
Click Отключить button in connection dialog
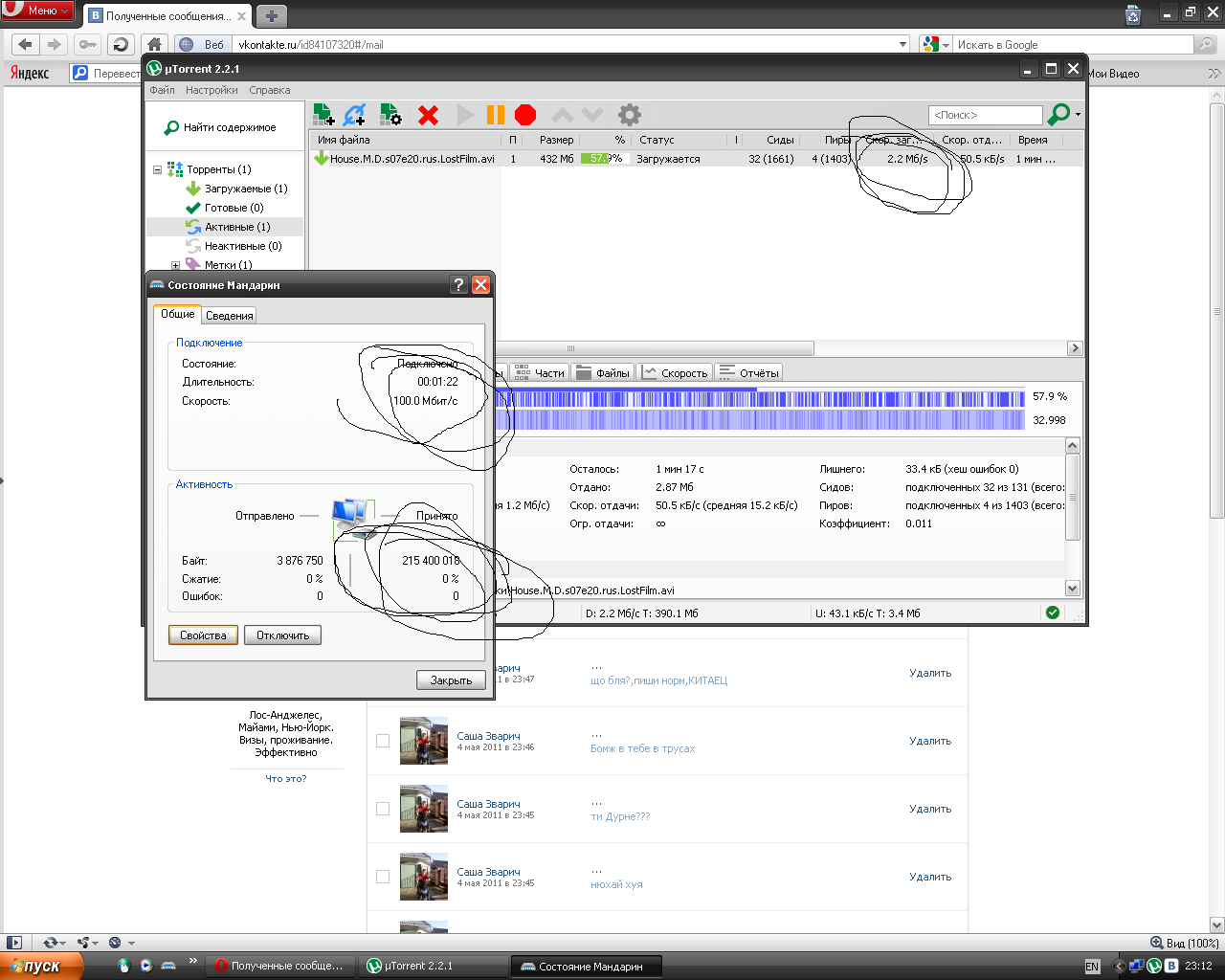pos(283,635)
